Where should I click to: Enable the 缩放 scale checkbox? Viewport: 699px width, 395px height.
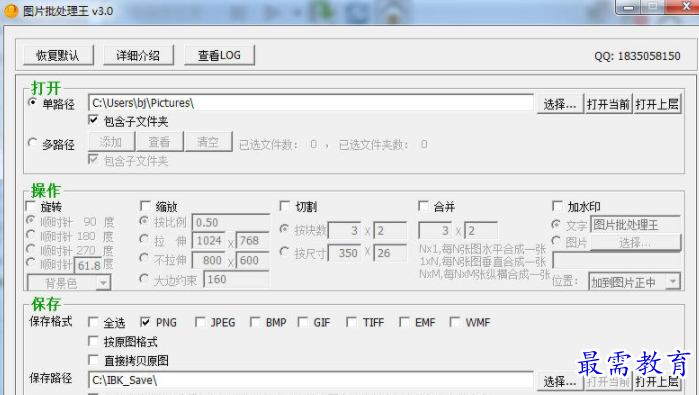pos(145,206)
